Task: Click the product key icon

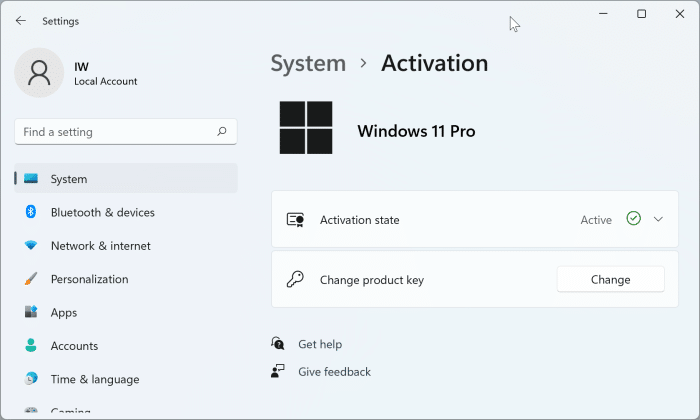Action: [x=295, y=279]
